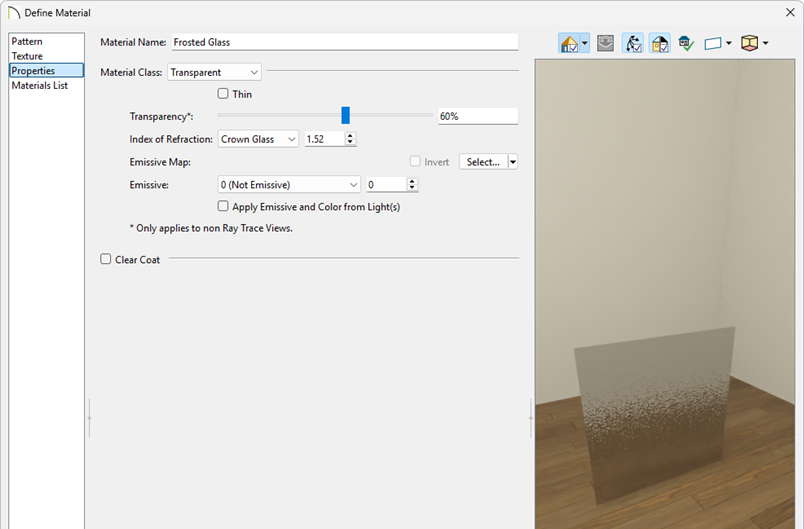Screen dimensions: 804x529
Task: Click the Emissive value 0 field
Action: 387,185
